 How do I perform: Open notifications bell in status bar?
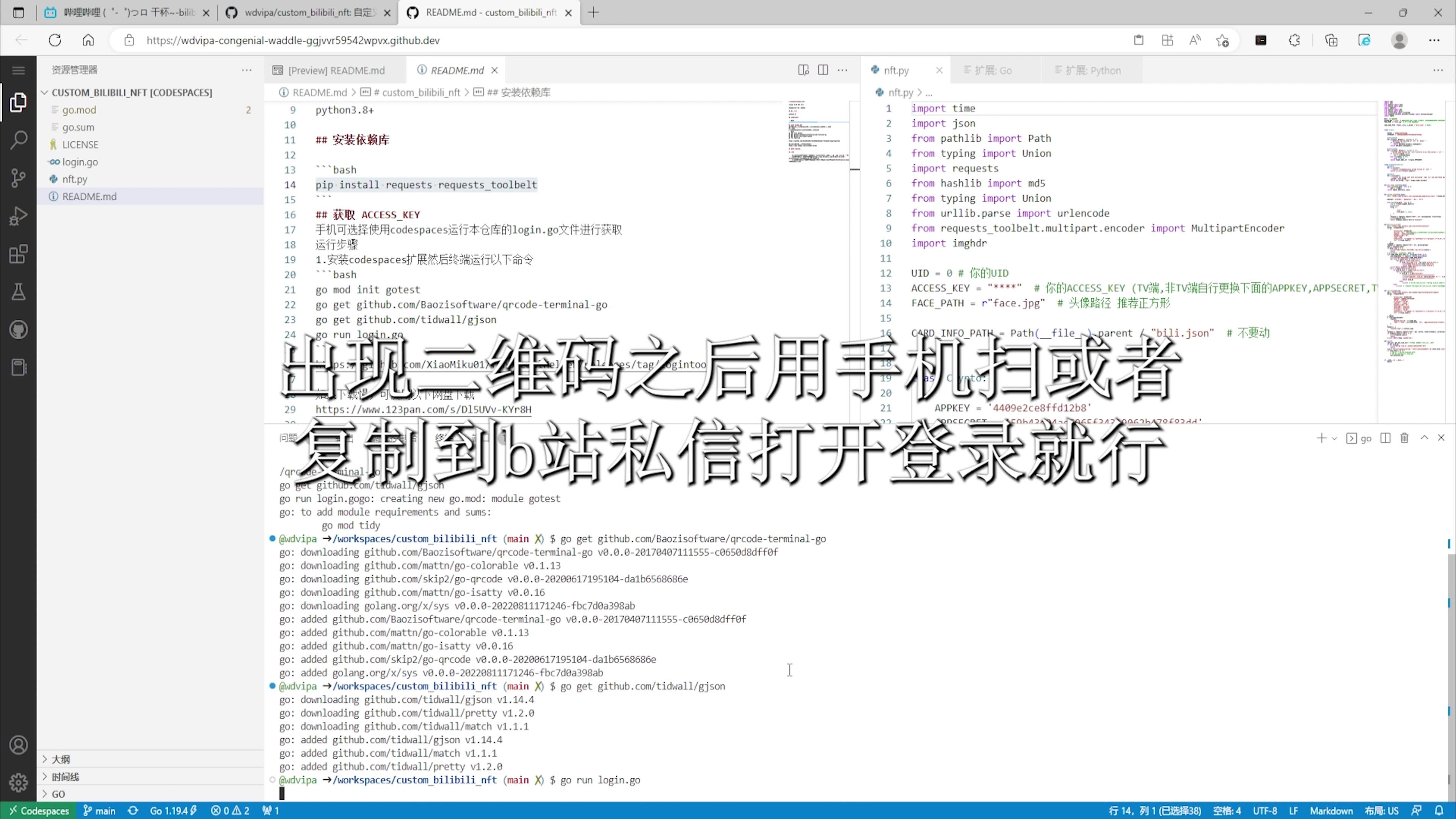(1439, 811)
